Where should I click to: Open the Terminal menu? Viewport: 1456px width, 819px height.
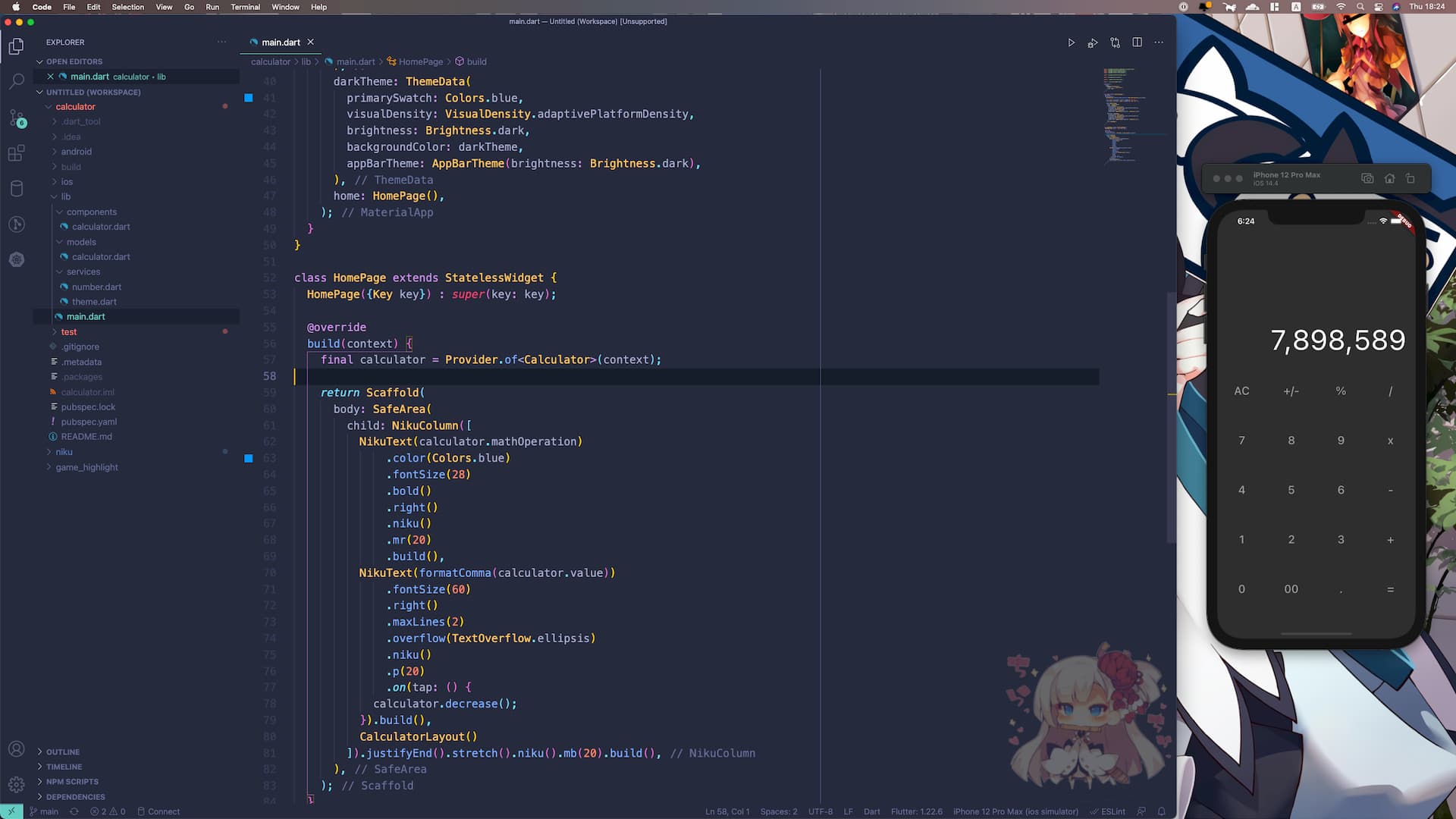[245, 7]
